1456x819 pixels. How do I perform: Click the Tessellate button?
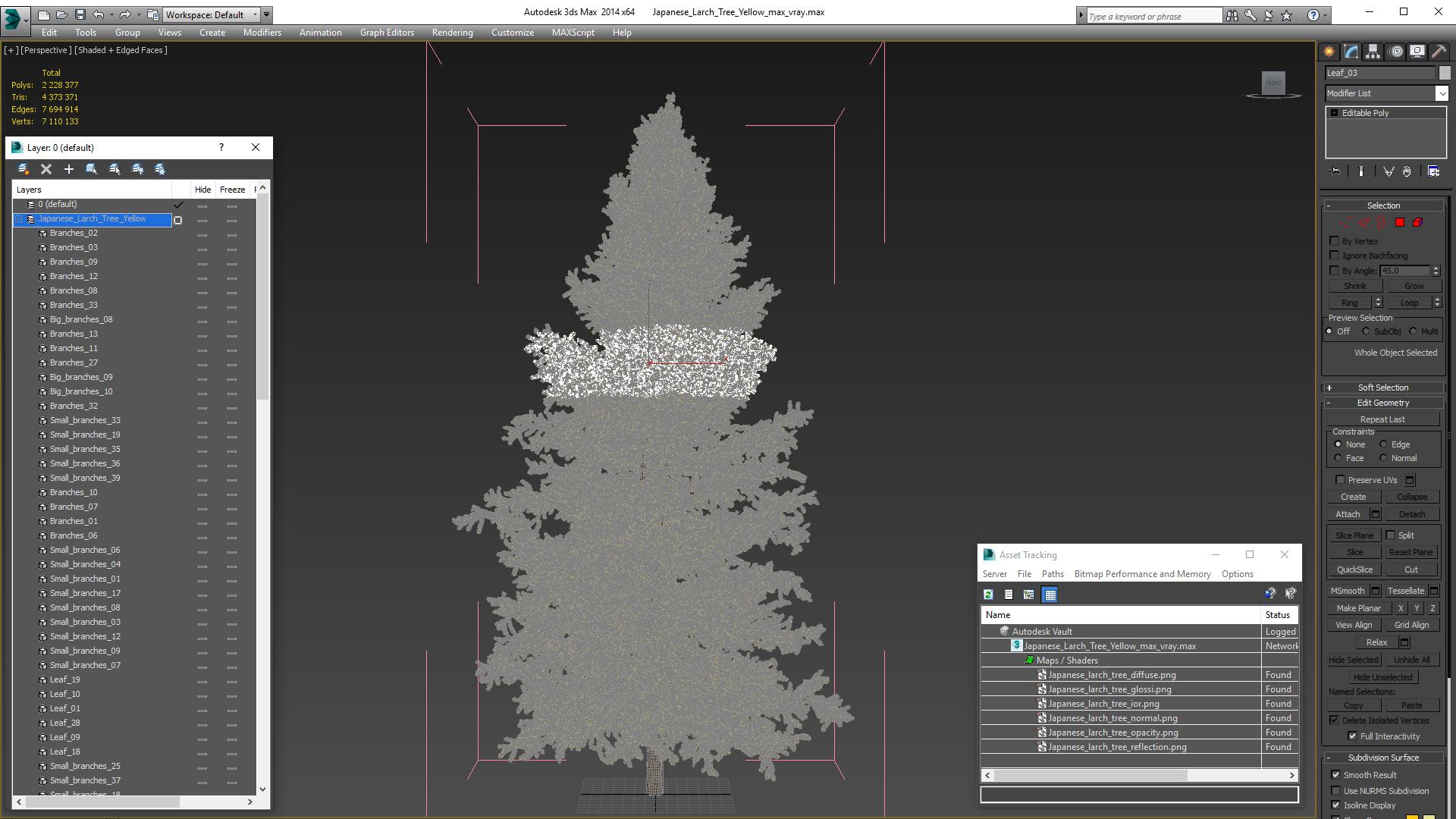(1405, 591)
